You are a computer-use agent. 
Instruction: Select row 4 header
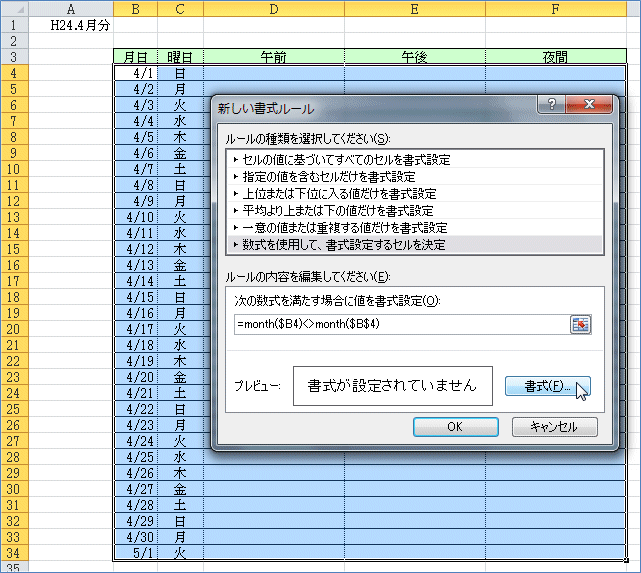[14, 73]
